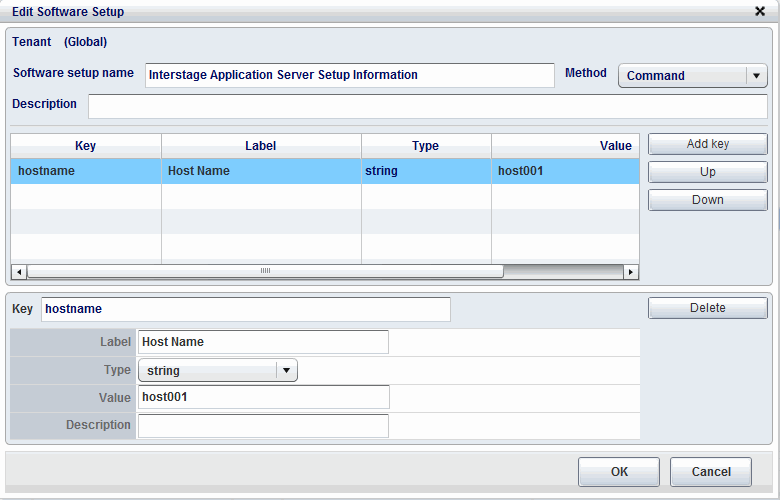Click the Software setup name field

pos(350,75)
